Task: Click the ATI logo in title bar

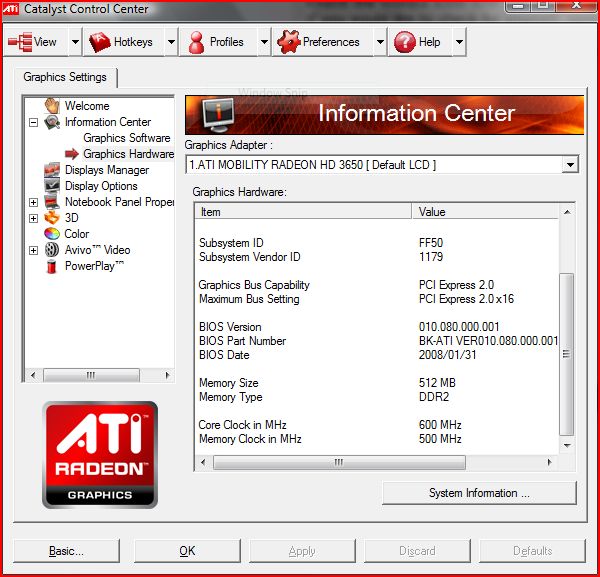Action: [x=11, y=8]
